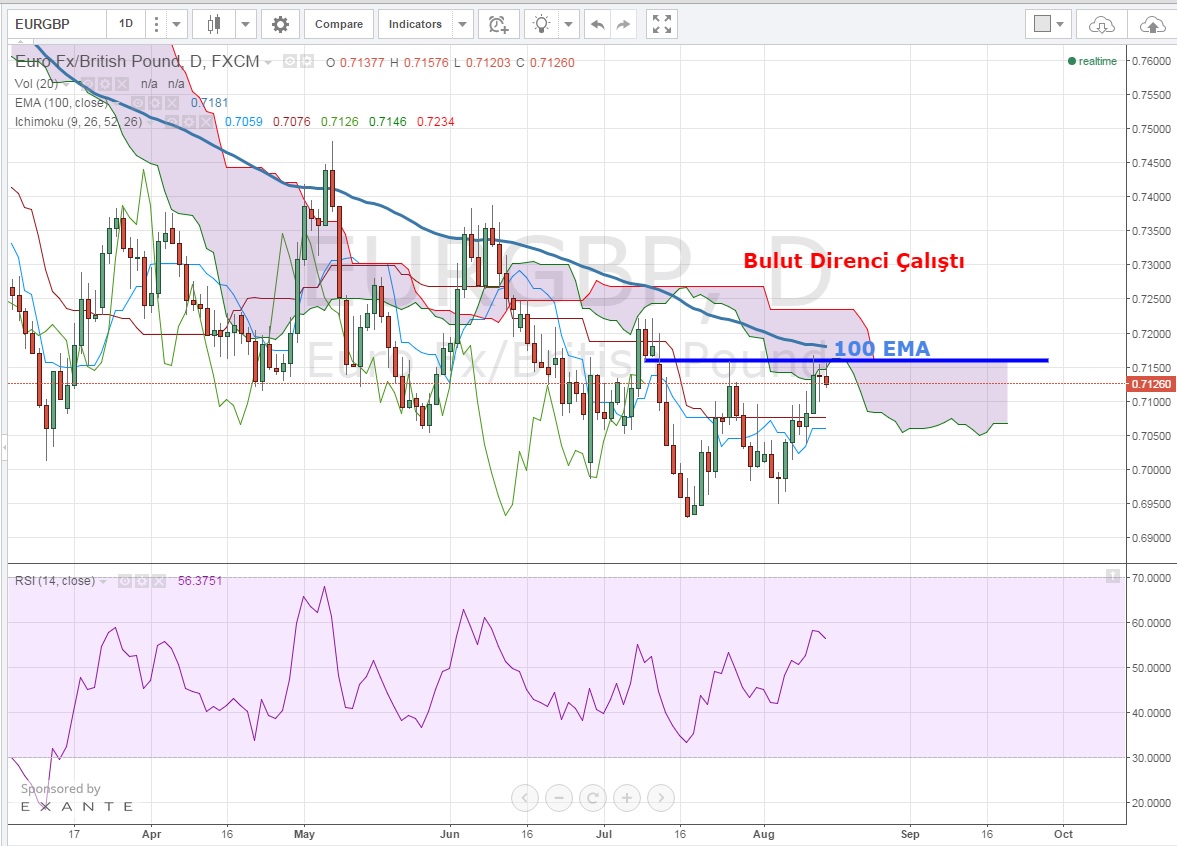Expand the time interval dropdown arrow

pos(177,24)
